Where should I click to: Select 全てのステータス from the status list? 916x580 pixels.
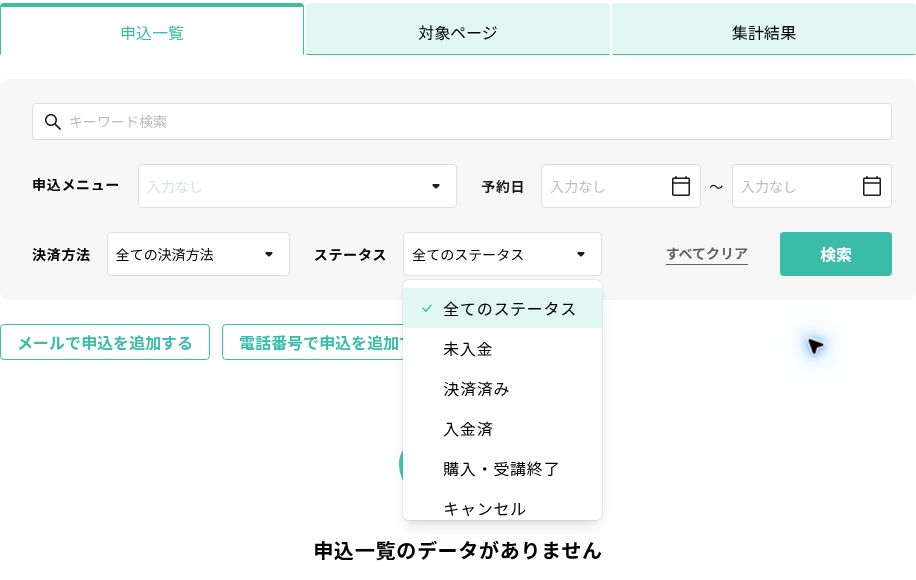[502, 308]
